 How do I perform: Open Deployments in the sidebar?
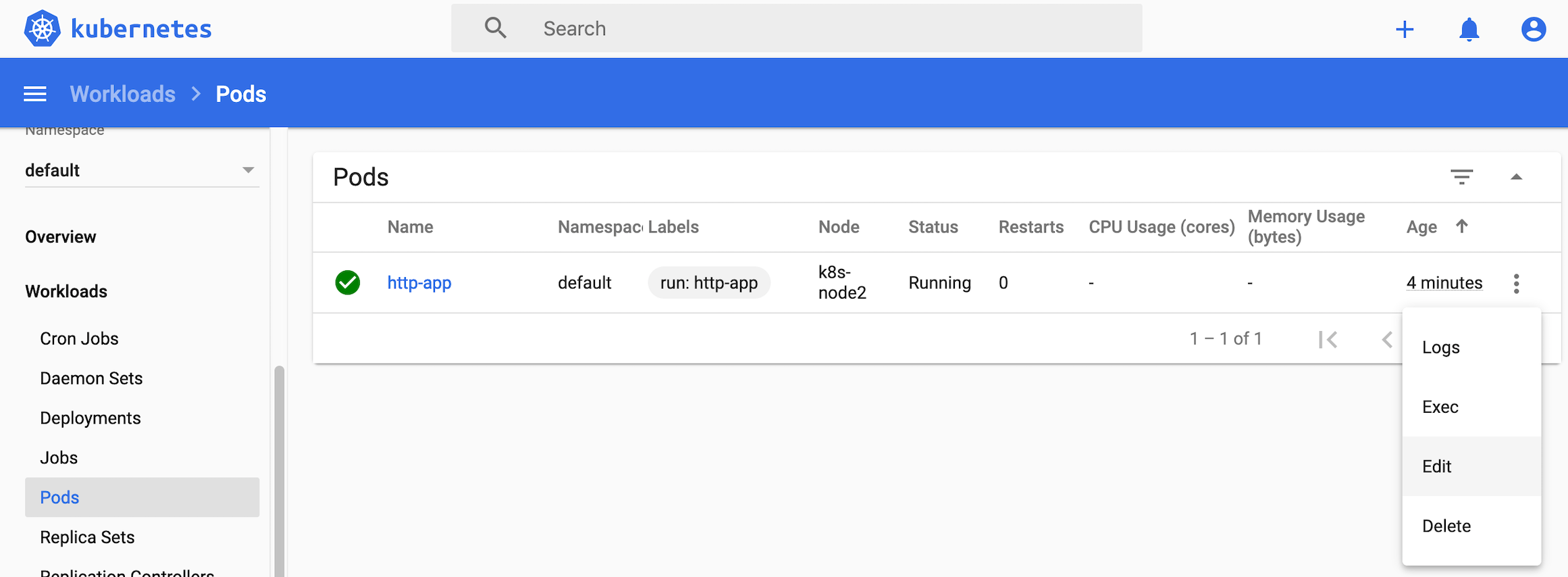[x=90, y=418]
